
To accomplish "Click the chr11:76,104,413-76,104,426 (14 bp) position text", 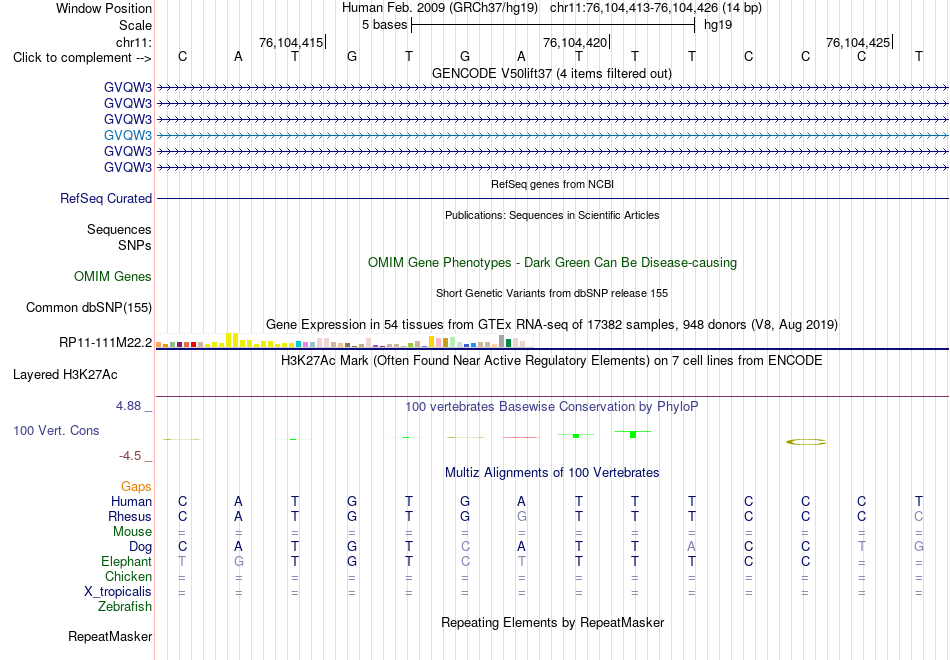I will click(x=656, y=8).
